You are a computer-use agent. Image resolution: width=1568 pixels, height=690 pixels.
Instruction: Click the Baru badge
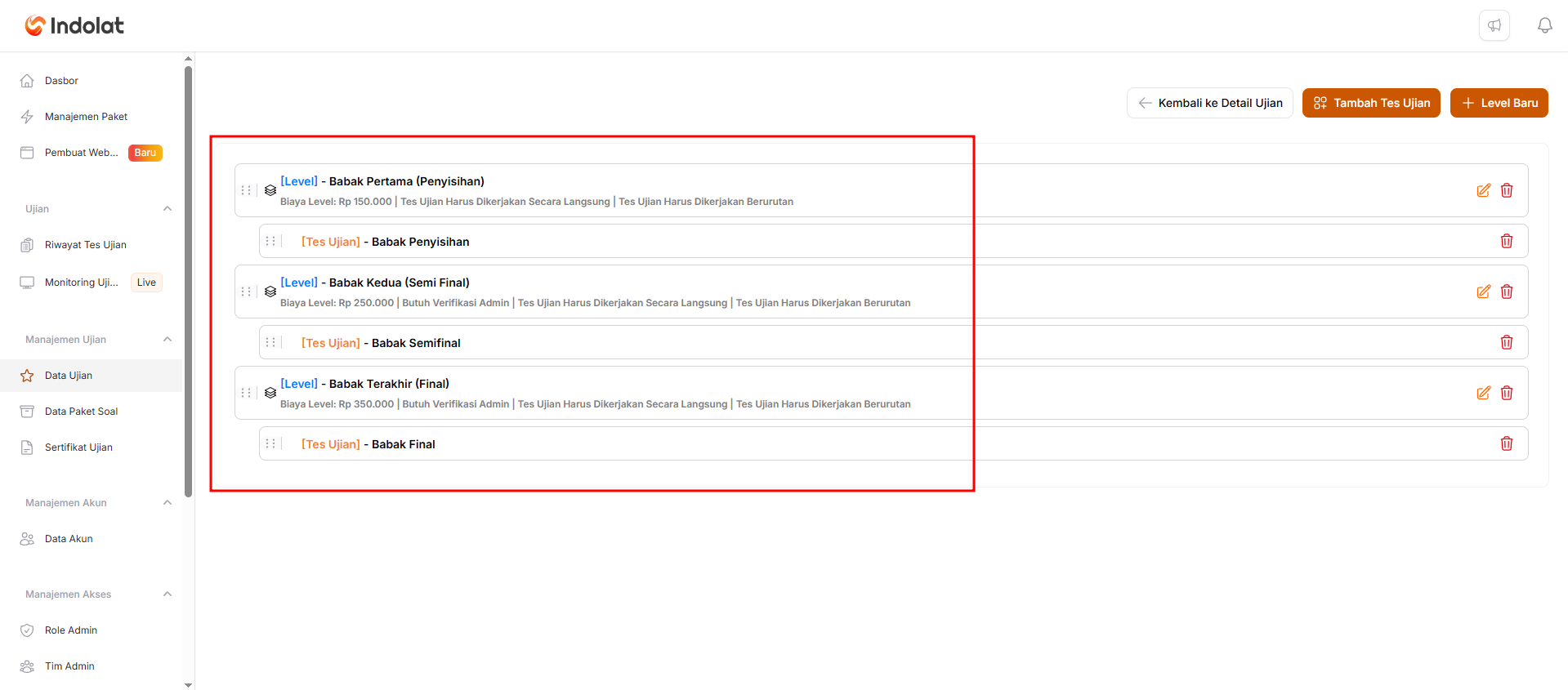coord(145,153)
